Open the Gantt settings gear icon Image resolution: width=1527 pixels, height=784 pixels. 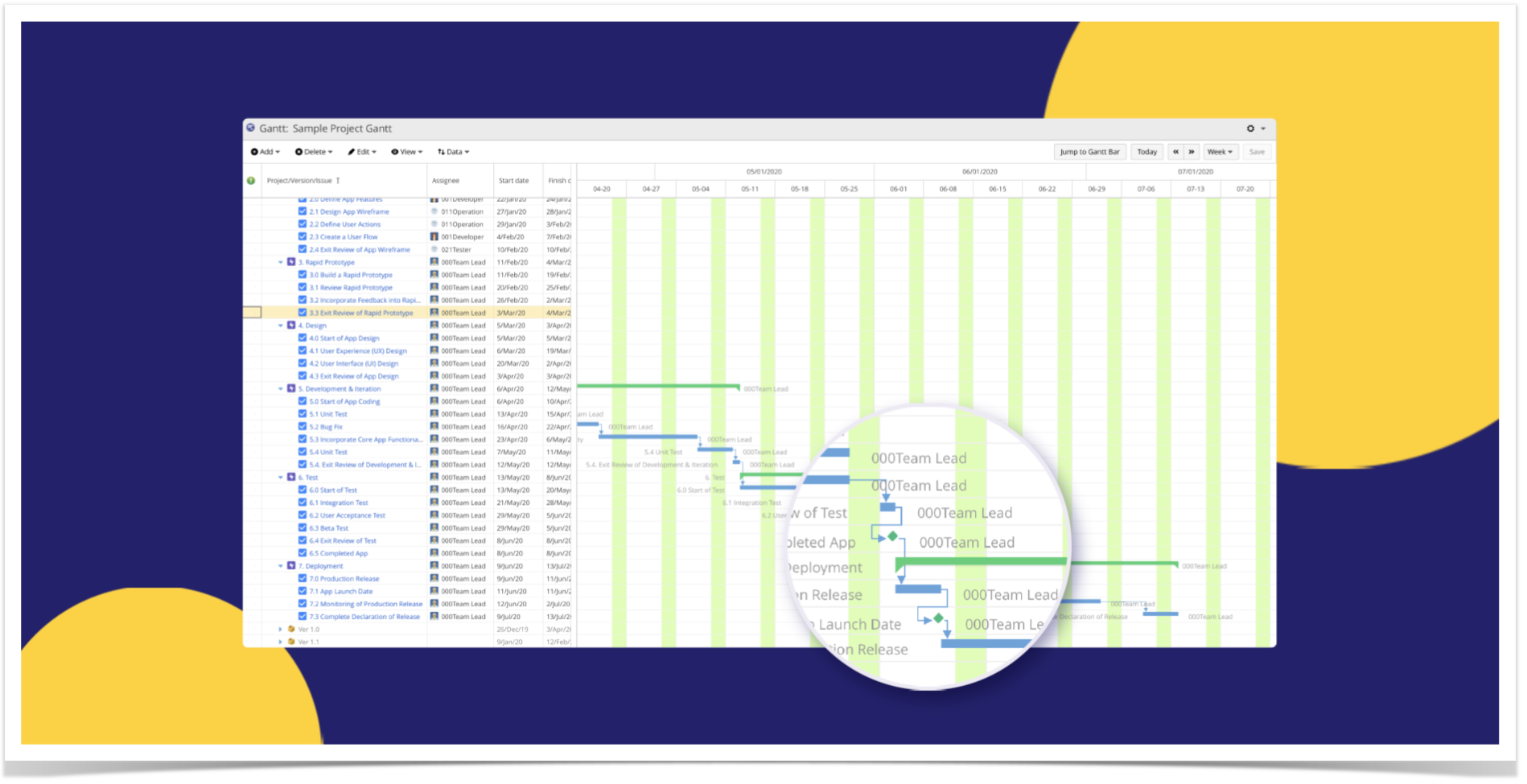click(1250, 129)
